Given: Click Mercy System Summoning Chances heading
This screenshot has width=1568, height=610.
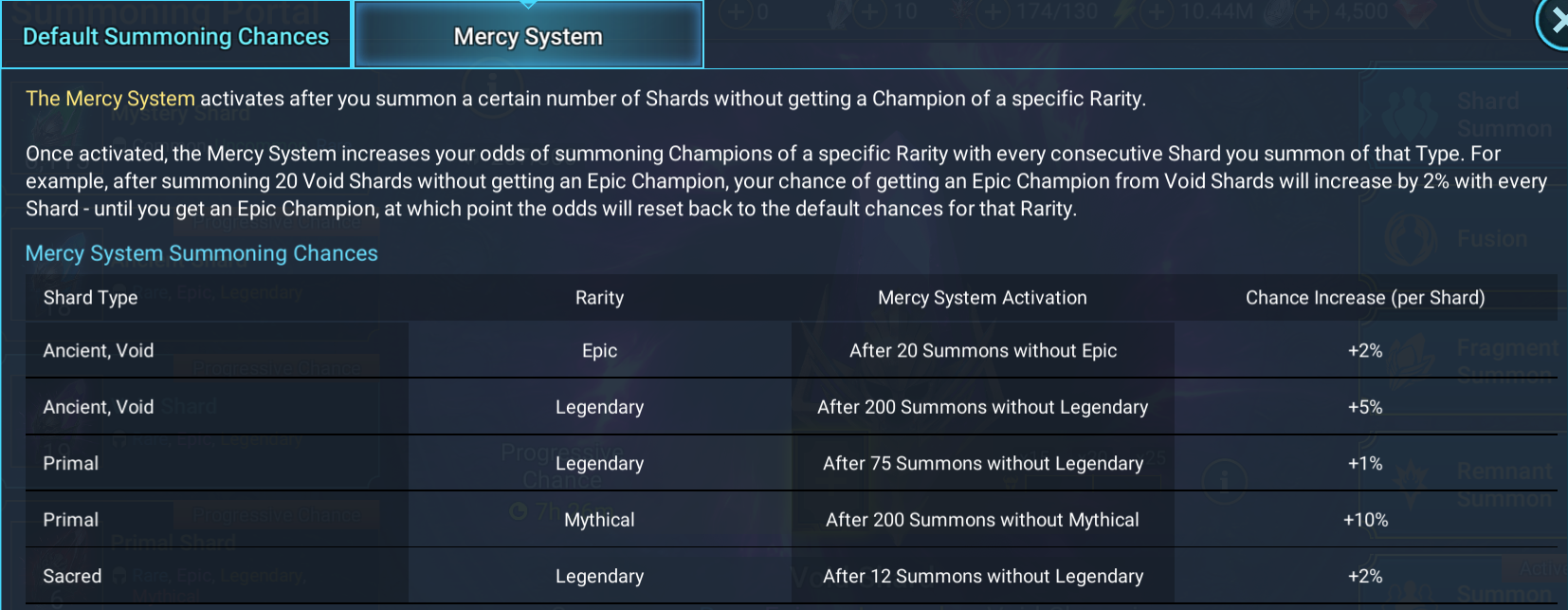Looking at the screenshot, I should [x=202, y=253].
